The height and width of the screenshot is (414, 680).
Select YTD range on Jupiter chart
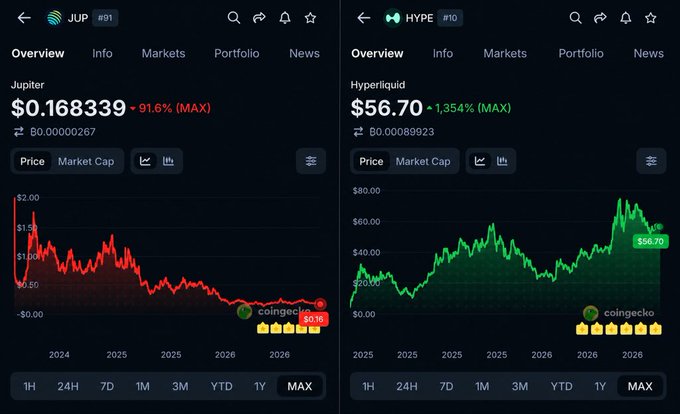222,386
